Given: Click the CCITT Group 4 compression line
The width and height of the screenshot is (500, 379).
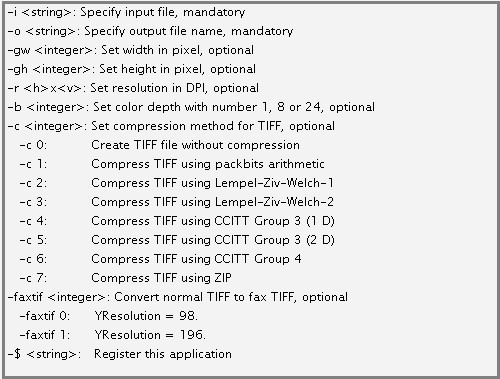Looking at the screenshot, I should point(160,259).
